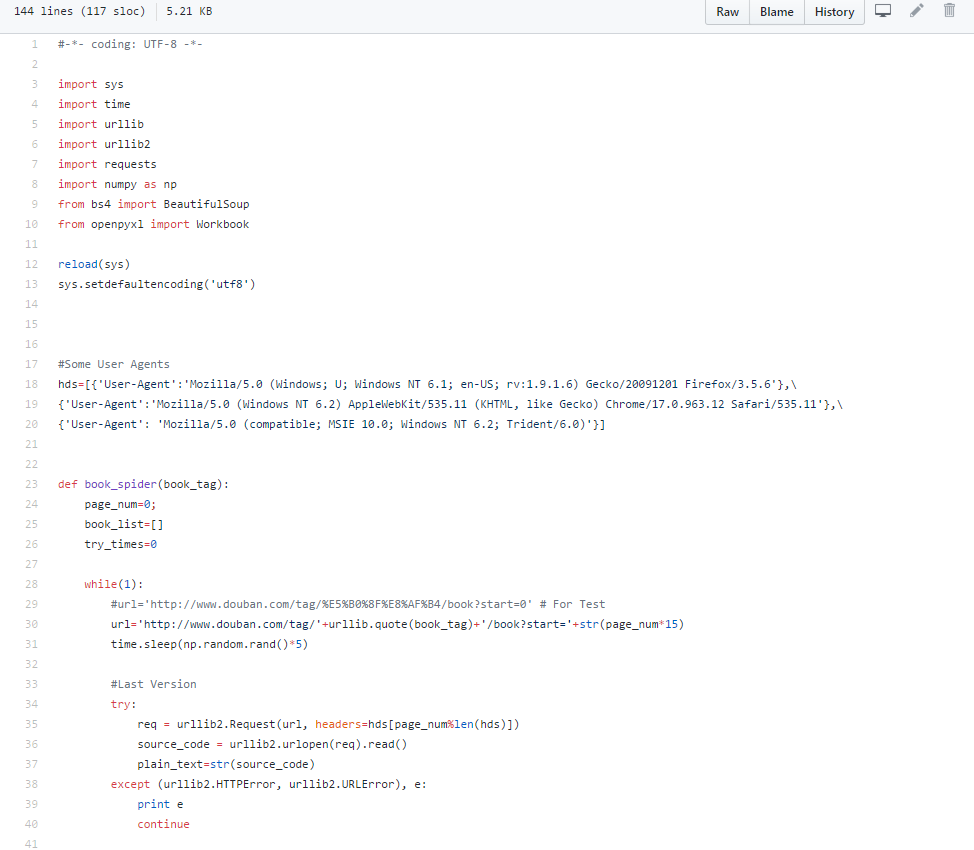Click 'import time' code line
The width and height of the screenshot is (974, 850).
[94, 104]
